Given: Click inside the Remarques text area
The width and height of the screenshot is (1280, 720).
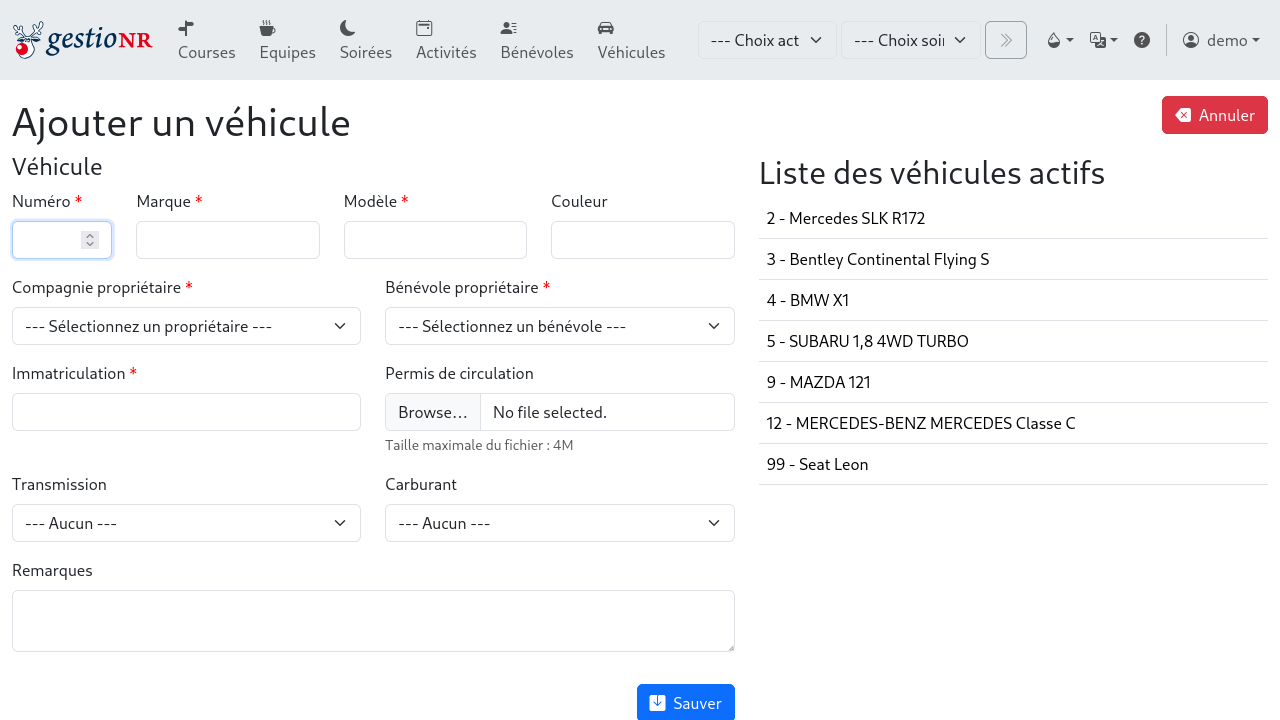Looking at the screenshot, I should [x=372, y=620].
